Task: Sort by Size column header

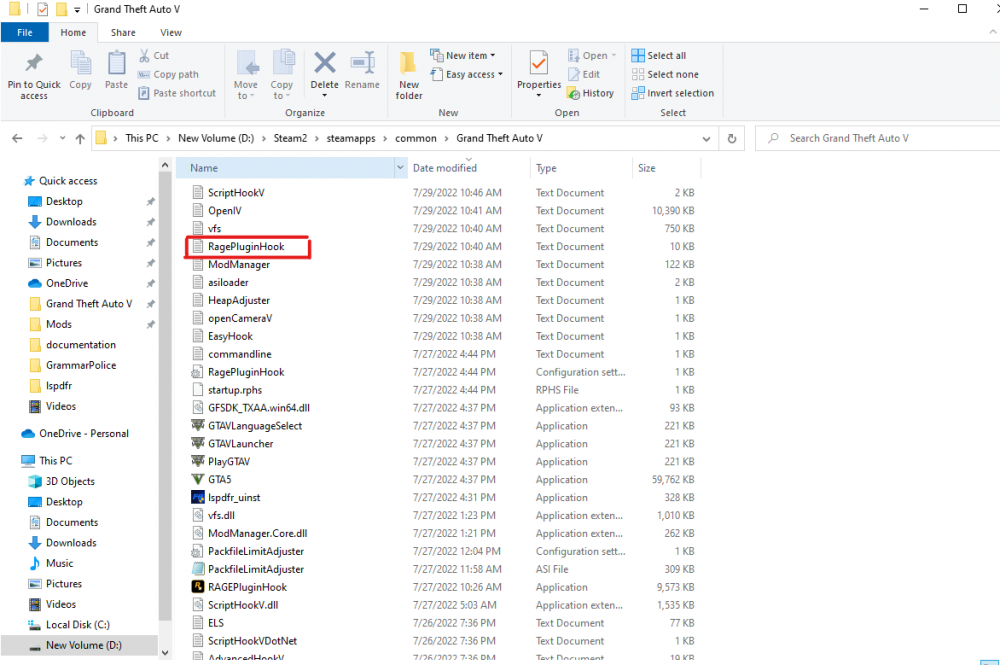Action: coord(647,168)
